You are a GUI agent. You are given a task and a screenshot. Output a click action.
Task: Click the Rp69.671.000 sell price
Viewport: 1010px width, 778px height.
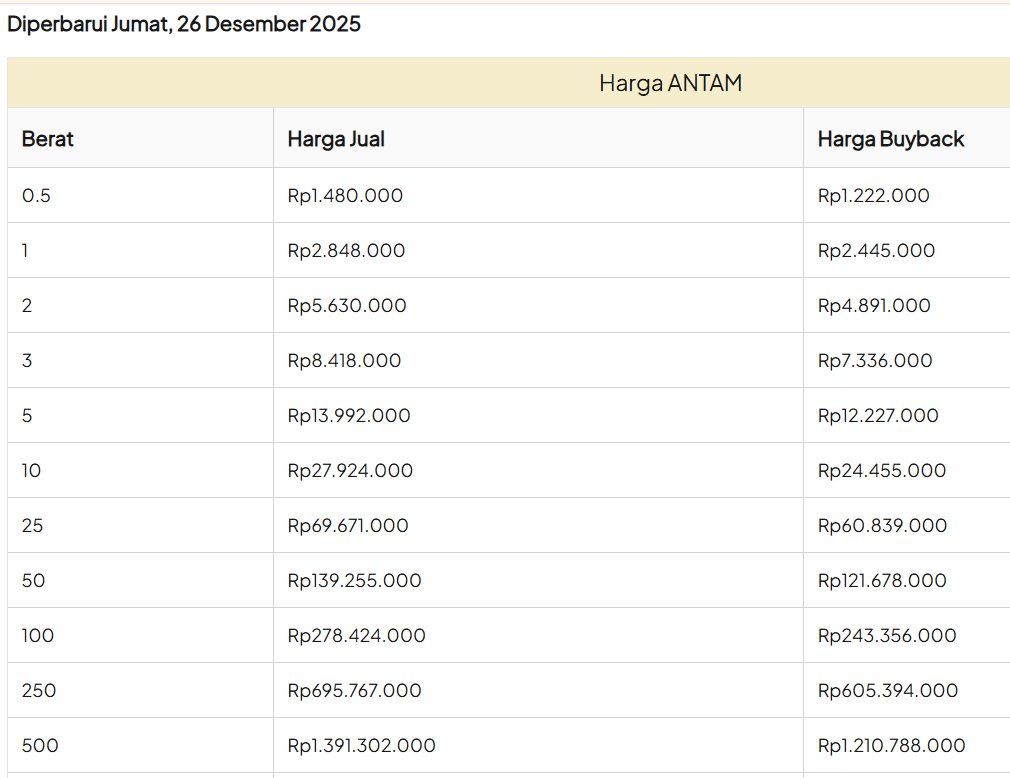point(348,526)
